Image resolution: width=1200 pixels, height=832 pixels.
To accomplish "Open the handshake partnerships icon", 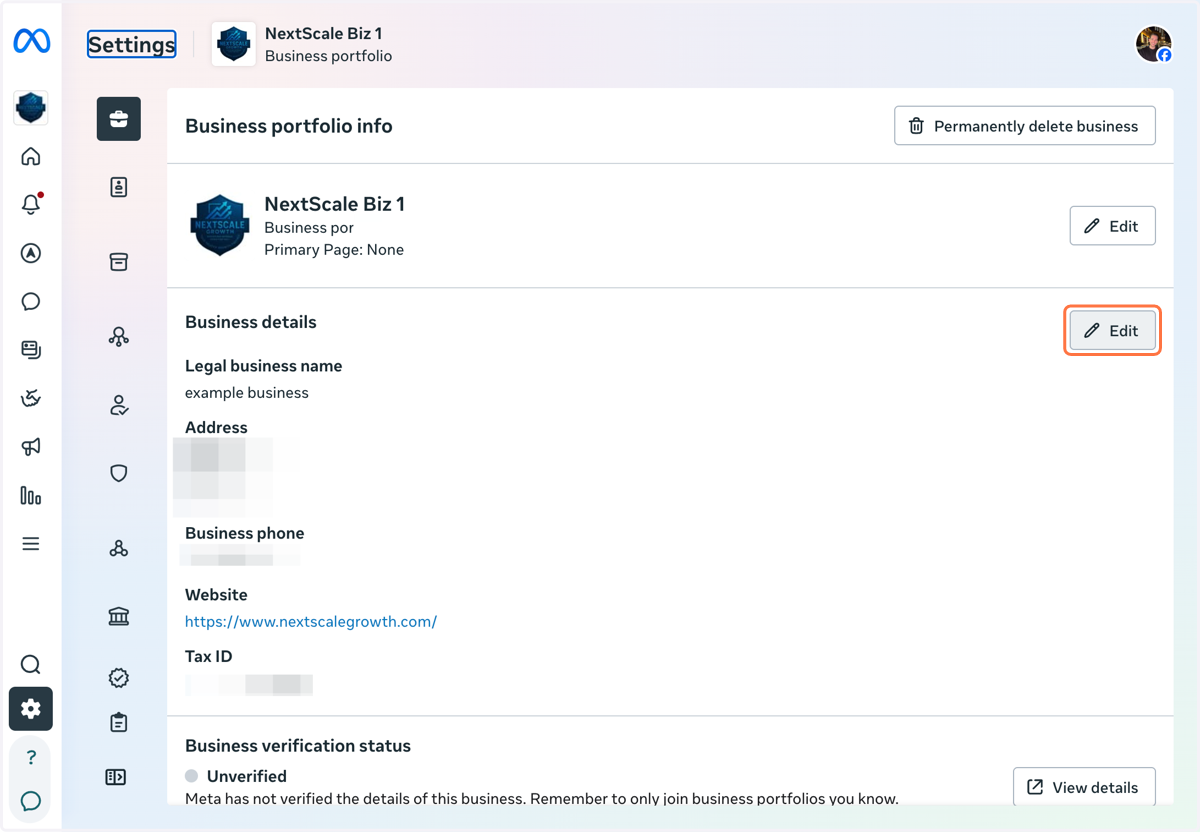I will [31, 398].
